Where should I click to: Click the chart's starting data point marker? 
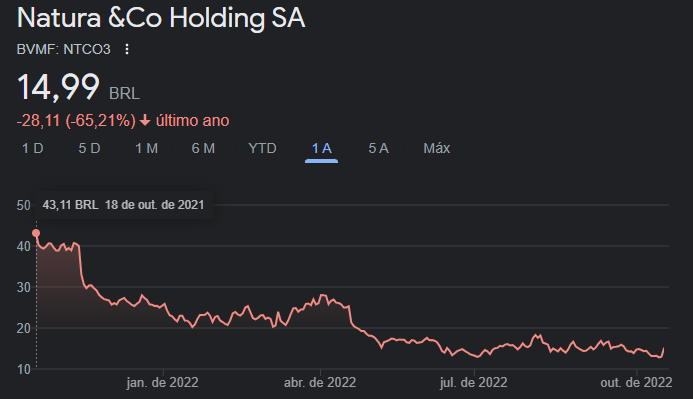(x=36, y=233)
